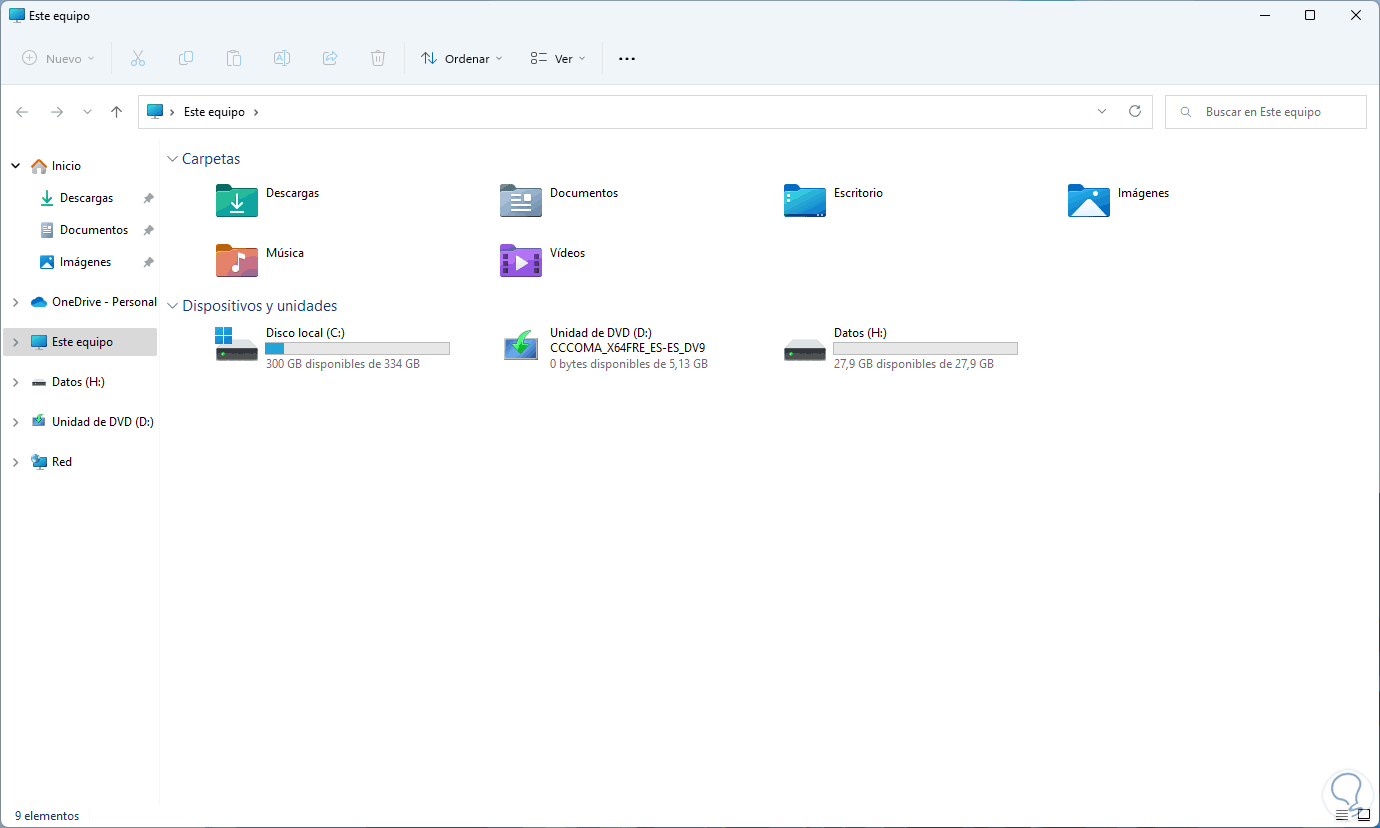This screenshot has height=828, width=1380.
Task: Click the chevron after Este equipo in address bar
Action: pyautogui.click(x=256, y=112)
